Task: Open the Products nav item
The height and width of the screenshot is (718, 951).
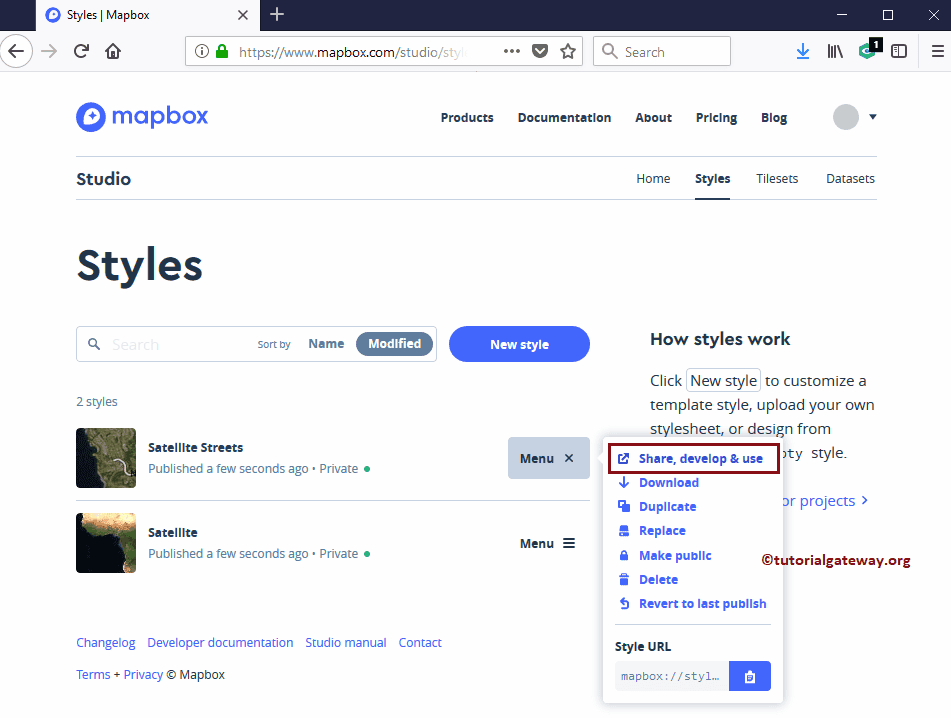Action: [x=467, y=118]
